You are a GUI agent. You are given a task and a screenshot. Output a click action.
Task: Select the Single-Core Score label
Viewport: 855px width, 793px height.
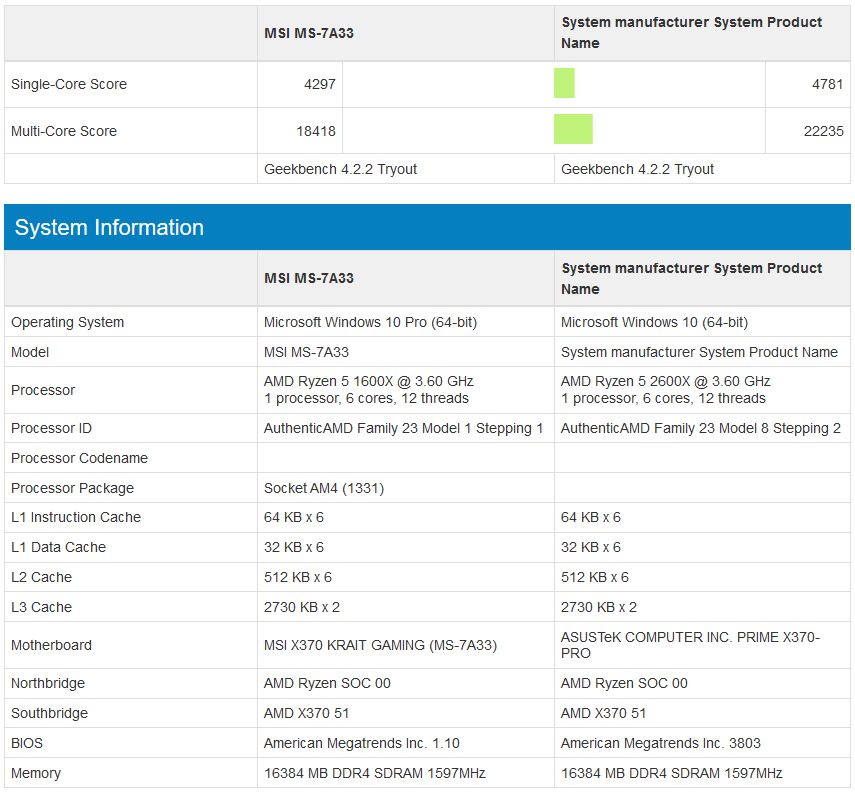tap(69, 84)
